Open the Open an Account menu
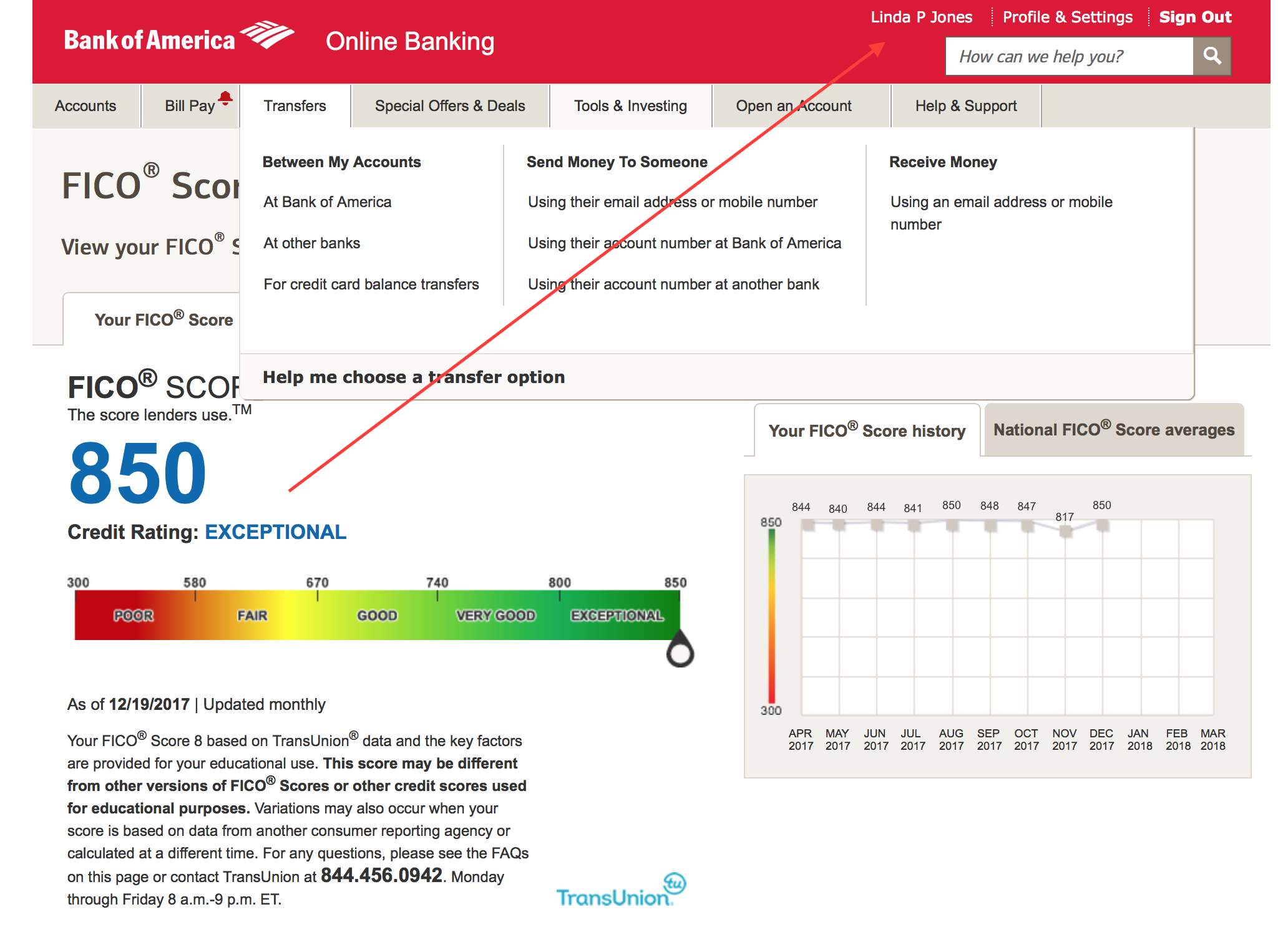Screen dimensions: 1288x927 794,106
